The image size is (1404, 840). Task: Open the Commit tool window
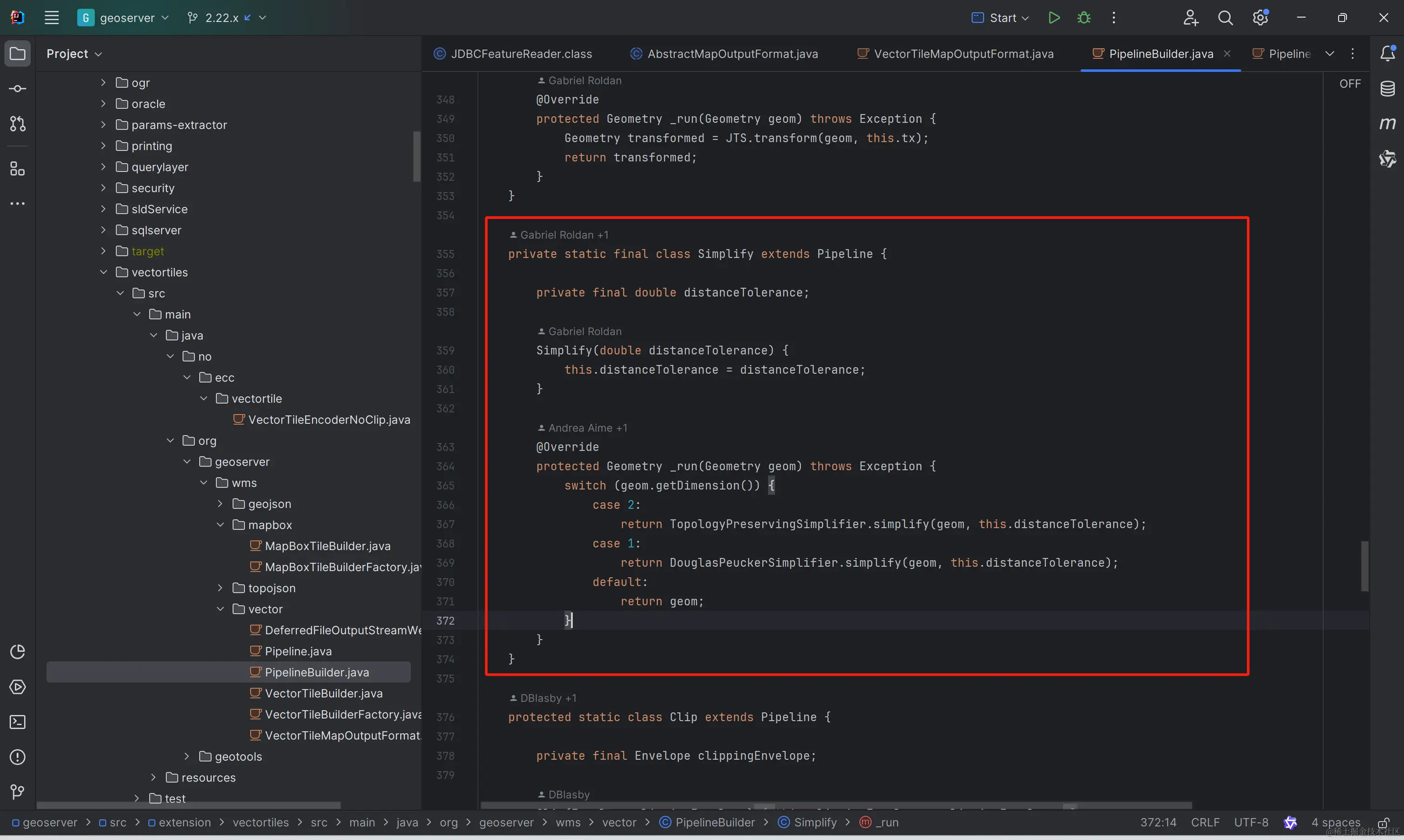point(18,89)
